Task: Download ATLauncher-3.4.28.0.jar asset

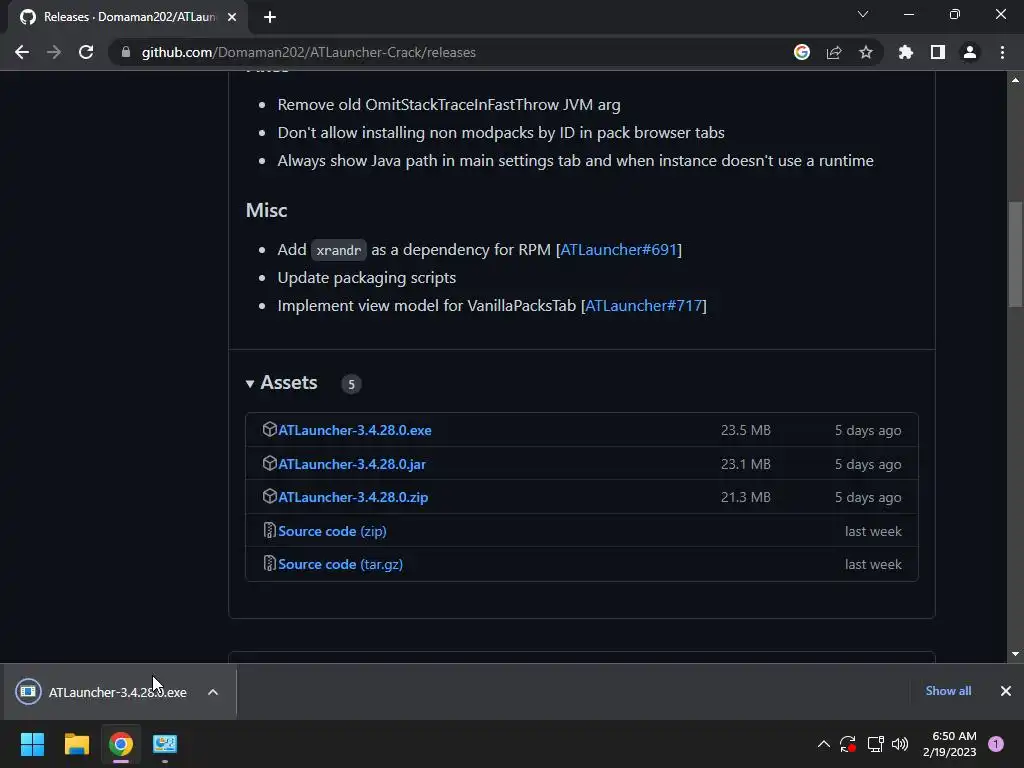Action: [352, 464]
